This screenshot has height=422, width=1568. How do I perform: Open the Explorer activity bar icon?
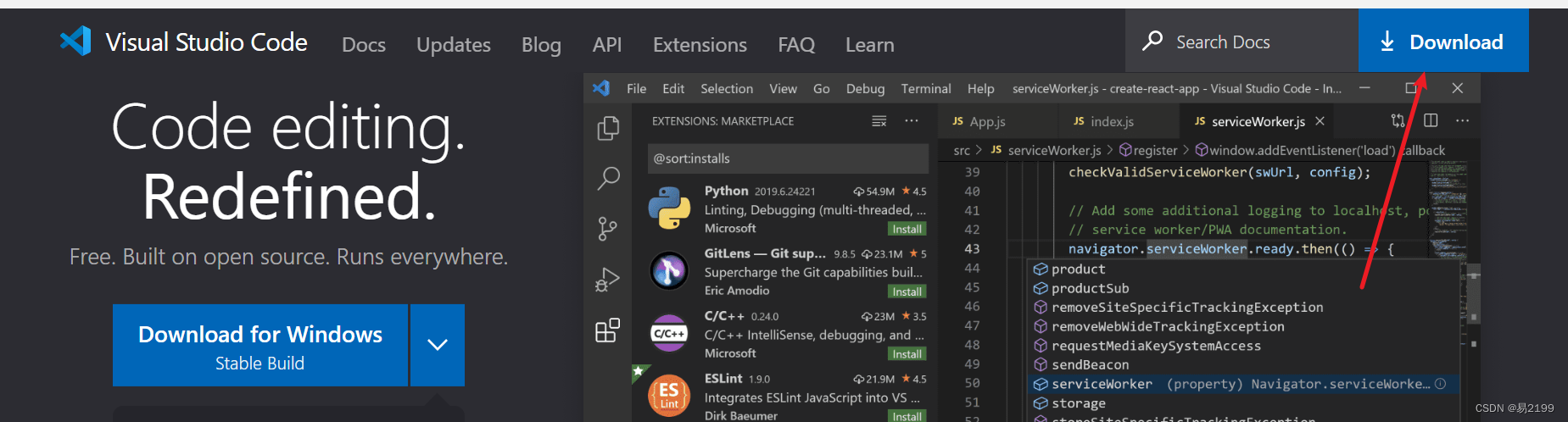tap(608, 128)
